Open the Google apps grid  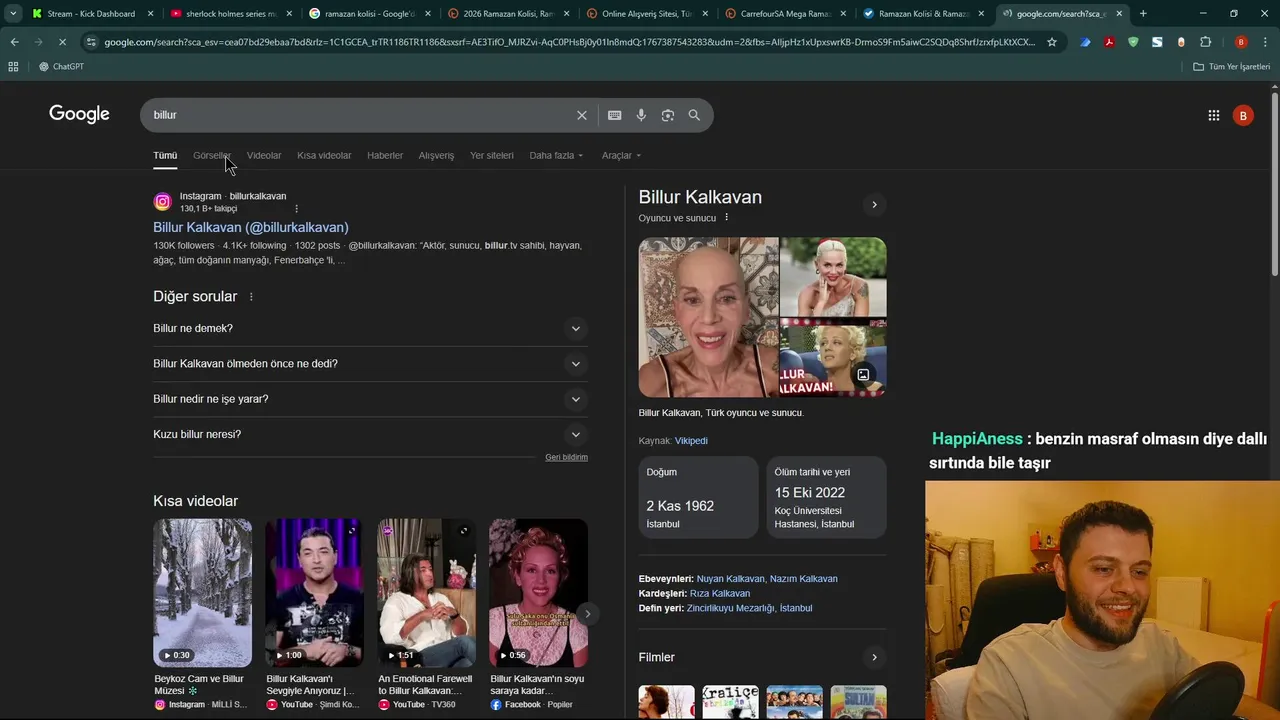pos(1213,115)
